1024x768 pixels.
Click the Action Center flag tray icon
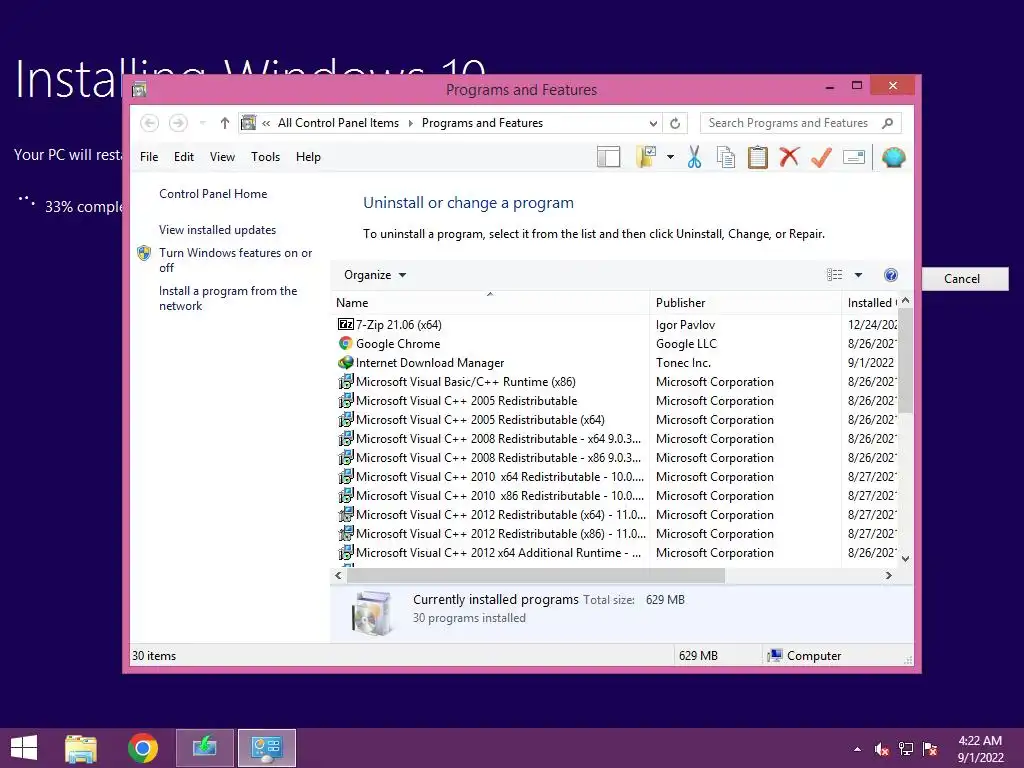pos(930,749)
